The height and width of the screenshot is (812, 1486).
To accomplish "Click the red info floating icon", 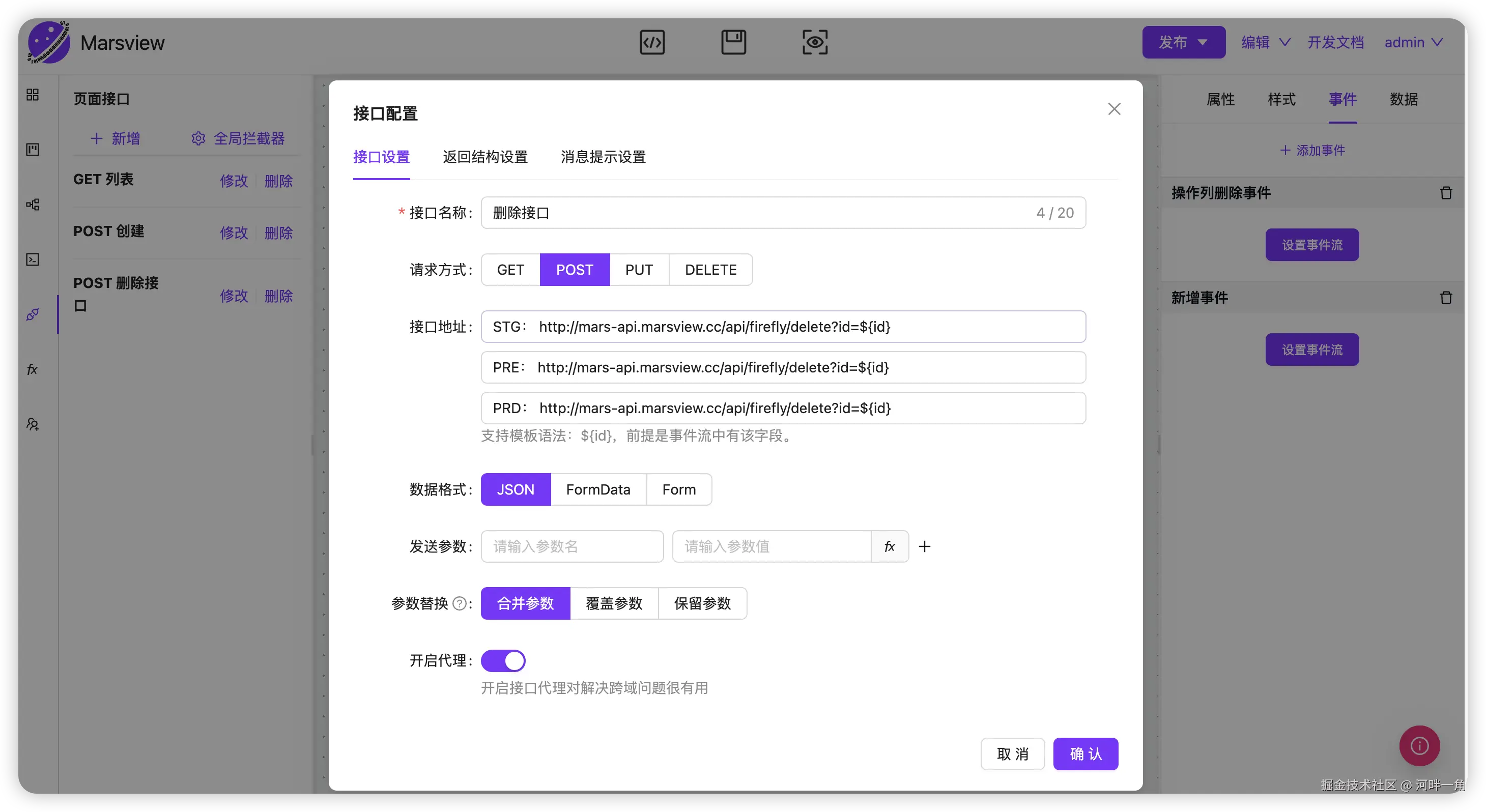I will (1419, 746).
